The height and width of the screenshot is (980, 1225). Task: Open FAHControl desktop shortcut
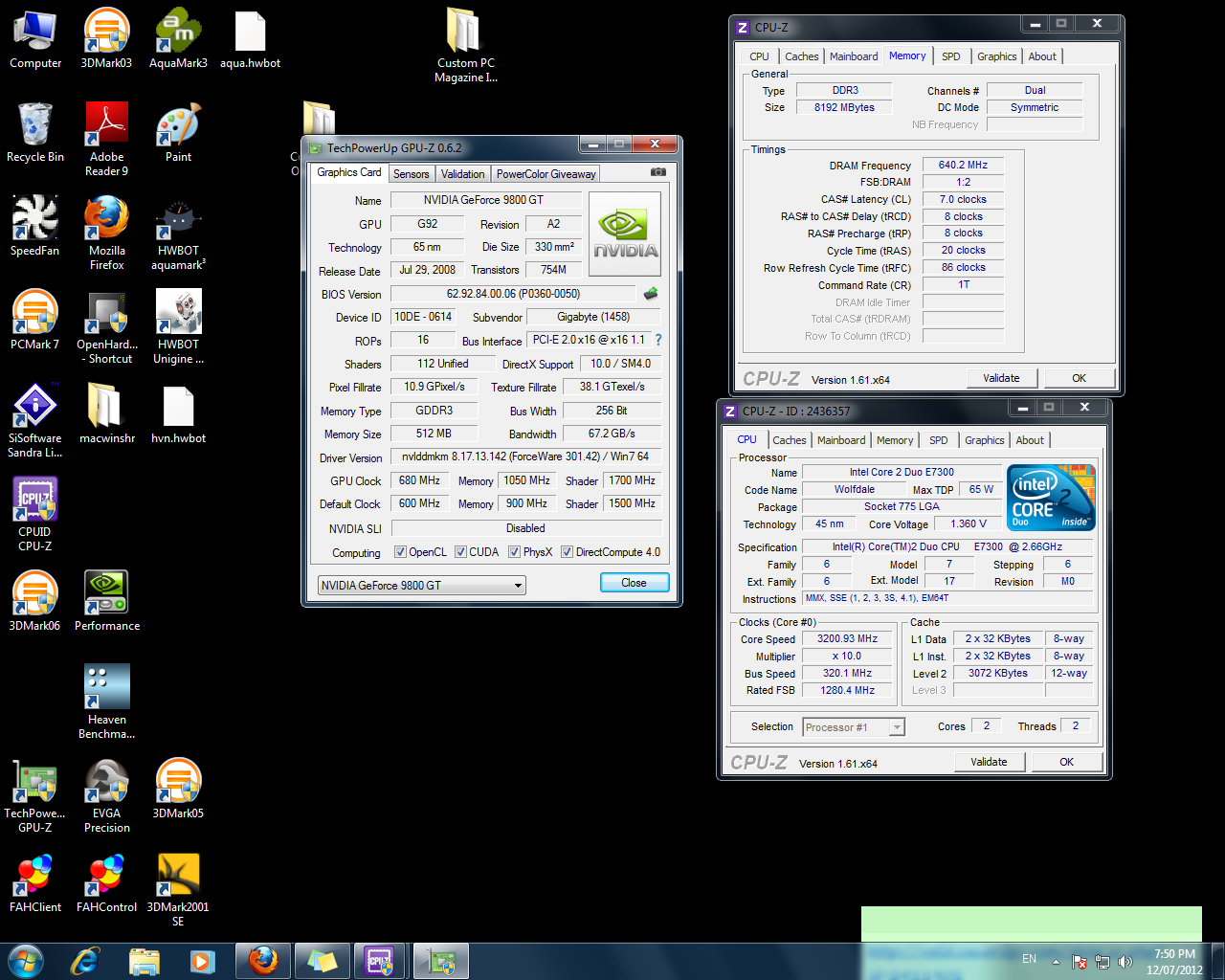pos(106,882)
